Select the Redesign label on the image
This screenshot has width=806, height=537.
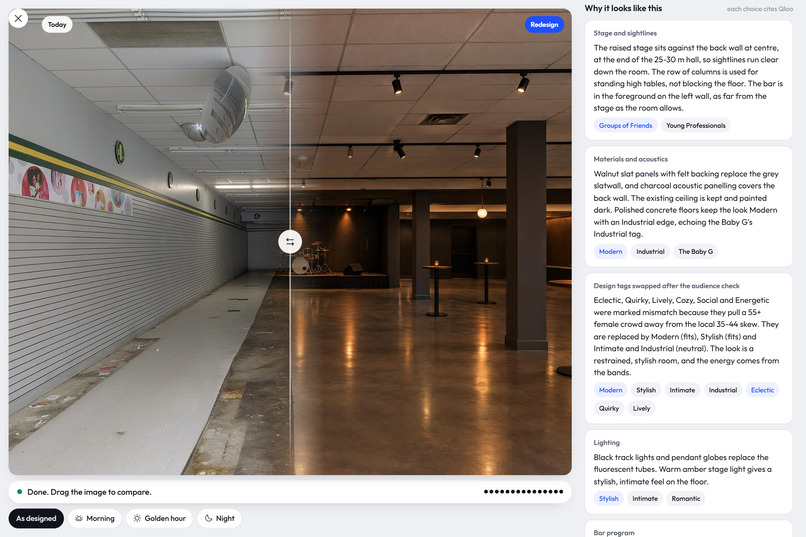(544, 24)
